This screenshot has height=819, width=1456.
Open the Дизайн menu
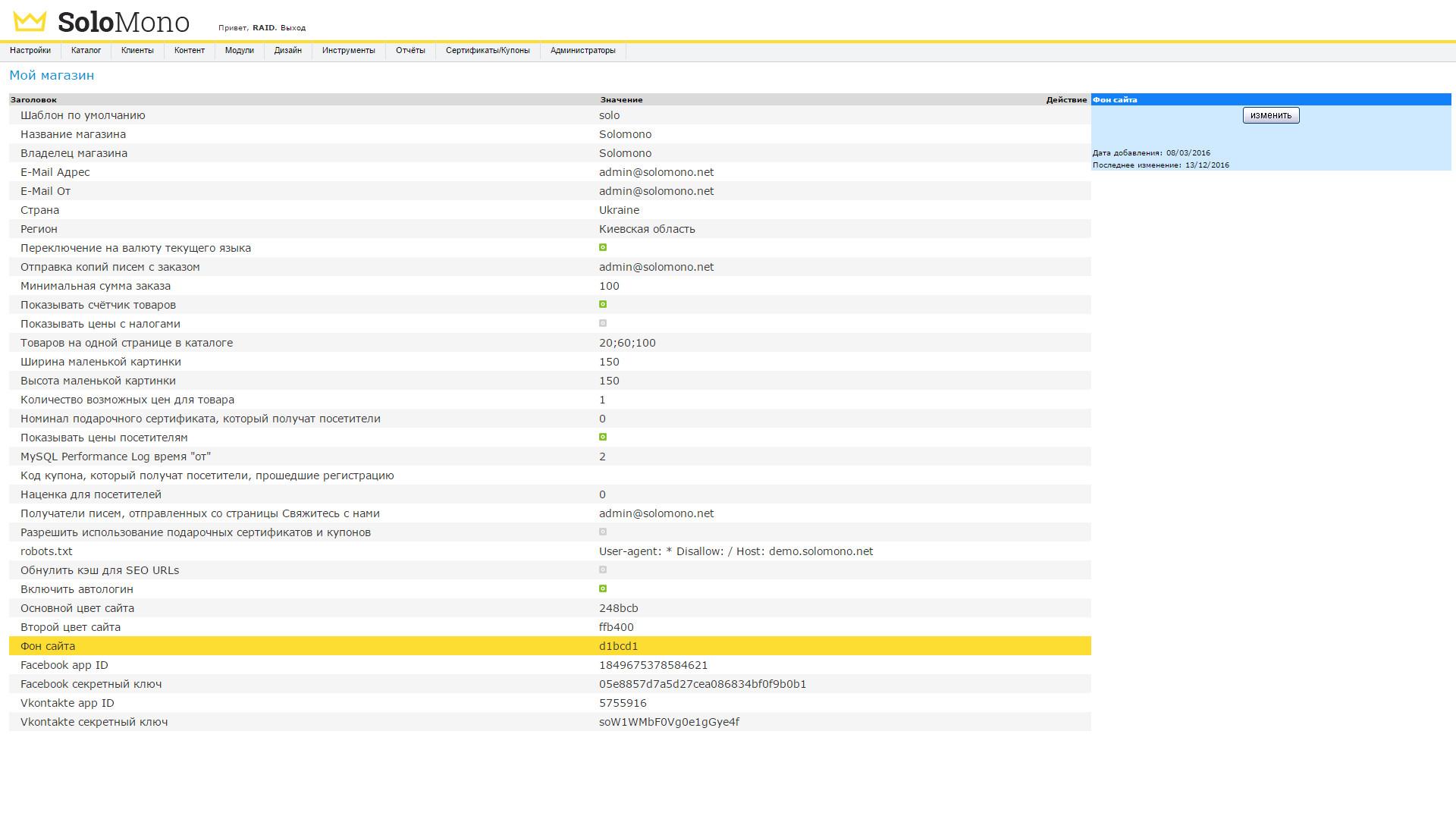(x=288, y=51)
